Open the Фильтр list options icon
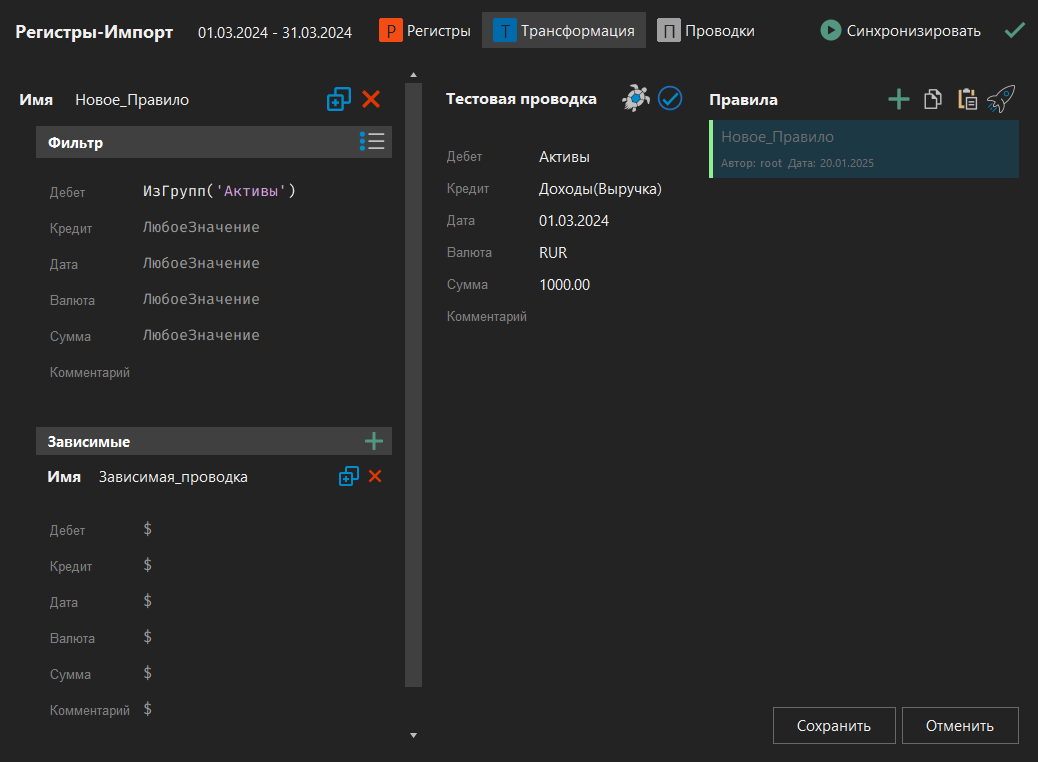This screenshot has height=762, width=1038. point(372,142)
